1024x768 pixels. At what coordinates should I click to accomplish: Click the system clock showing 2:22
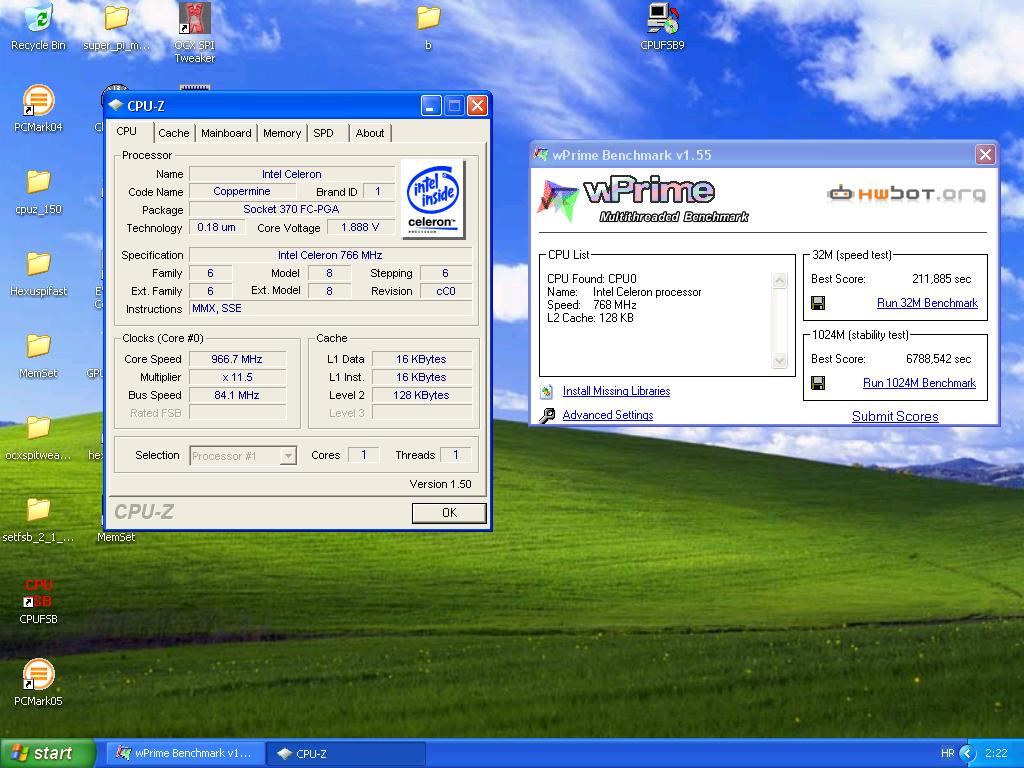996,753
